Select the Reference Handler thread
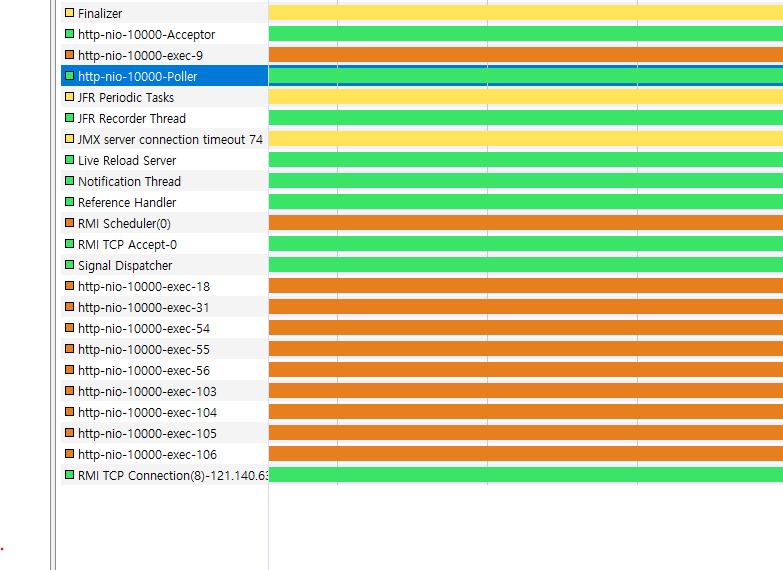 [164, 202]
